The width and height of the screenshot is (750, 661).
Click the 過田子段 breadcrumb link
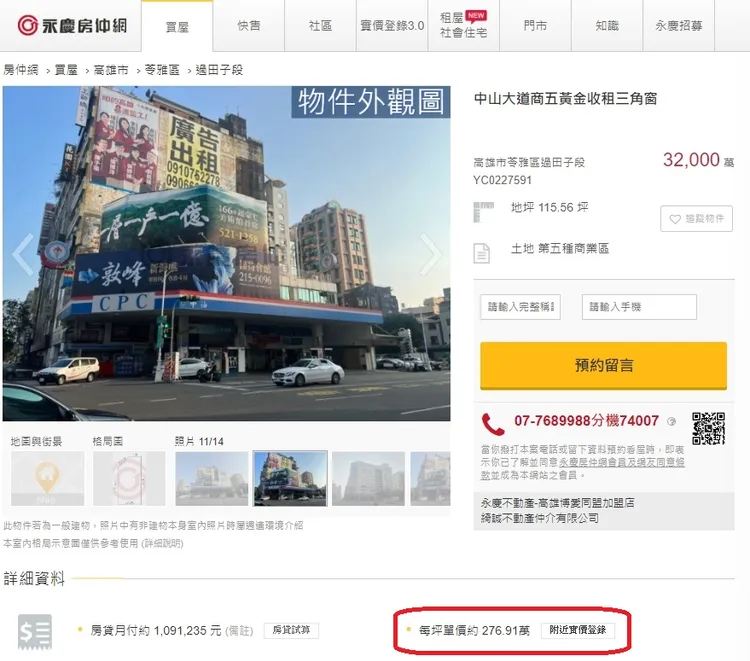click(219, 70)
